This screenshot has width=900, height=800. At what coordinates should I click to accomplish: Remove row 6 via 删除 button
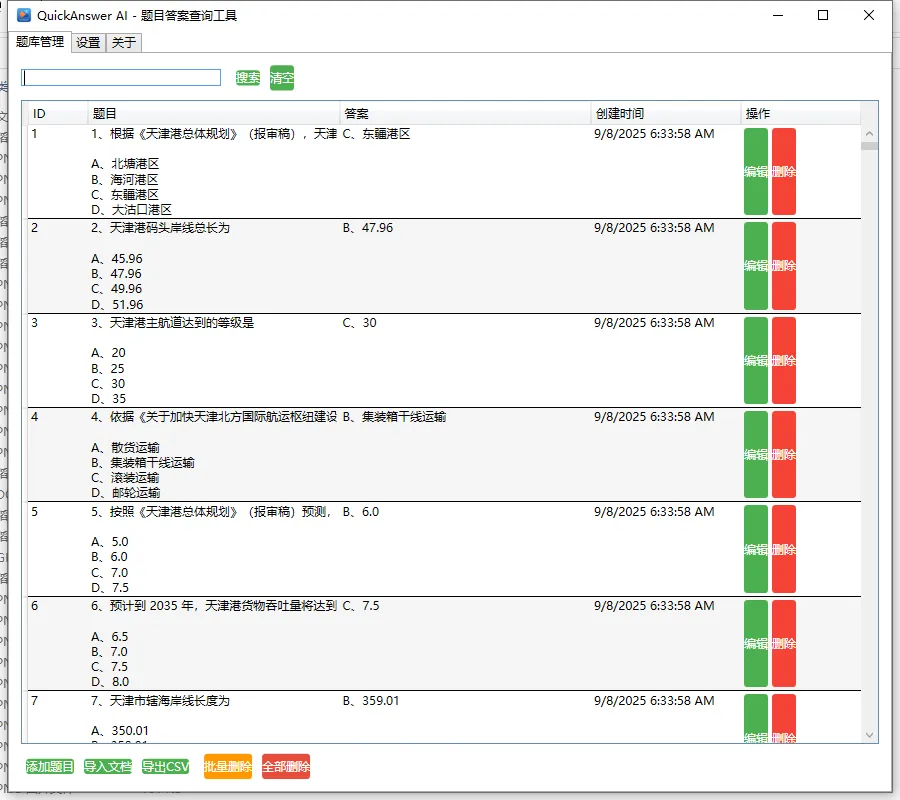[784, 644]
